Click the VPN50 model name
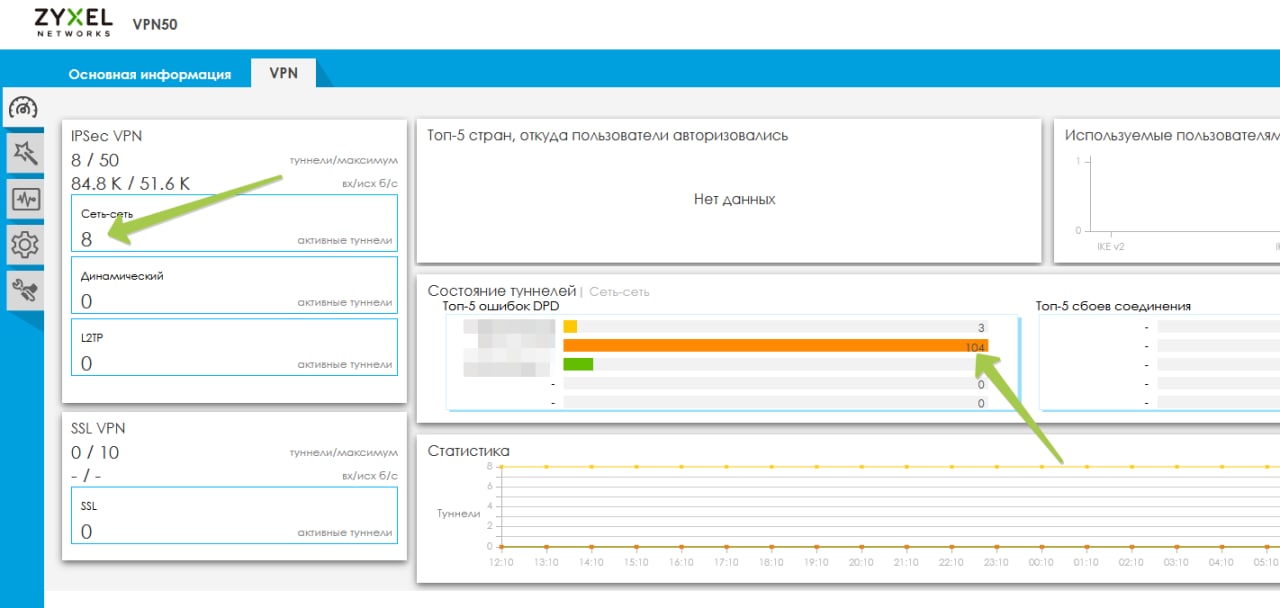Screen dimensions: 1280x608 [155, 24]
